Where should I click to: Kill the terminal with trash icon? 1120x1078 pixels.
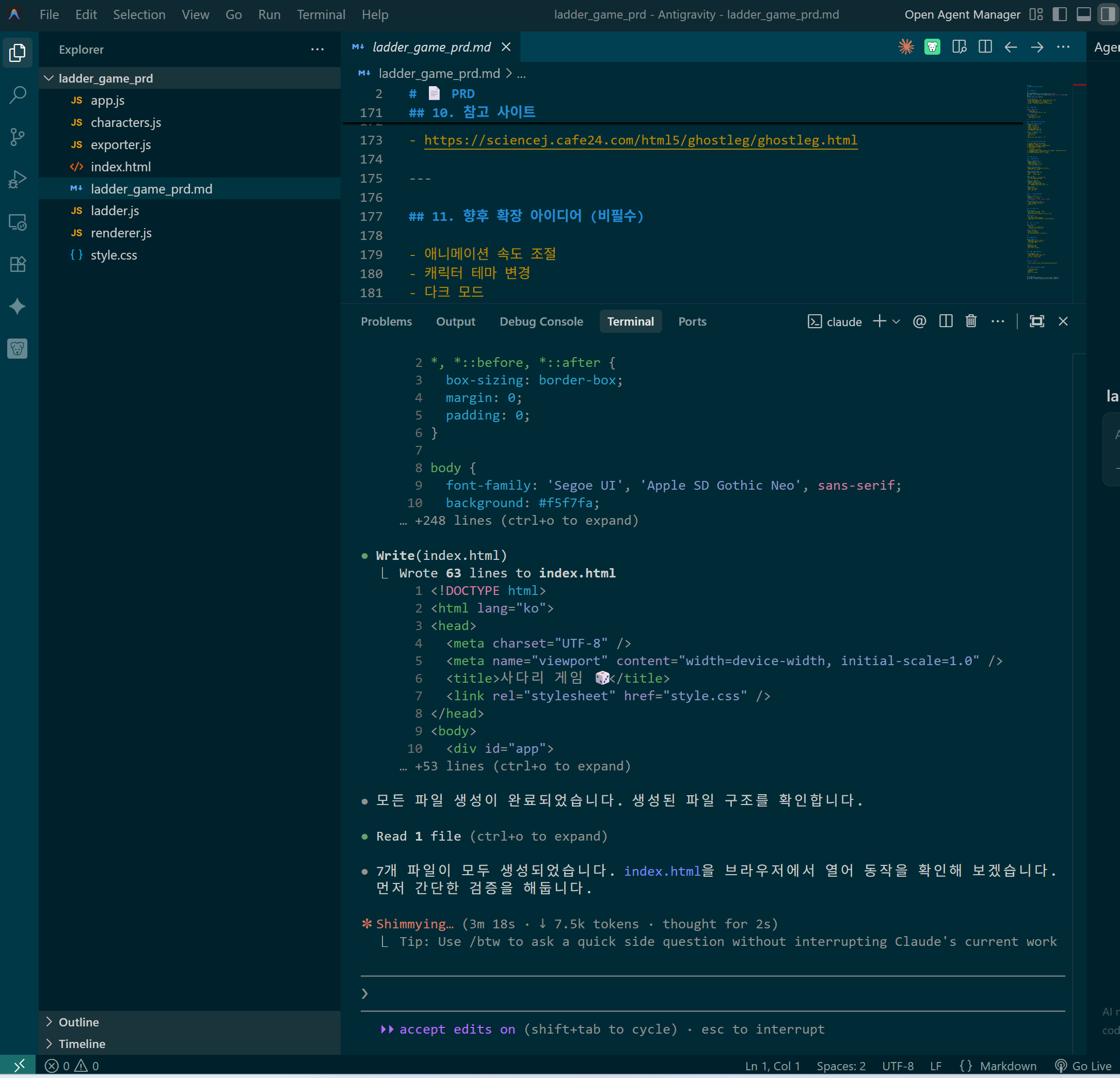[971, 321]
